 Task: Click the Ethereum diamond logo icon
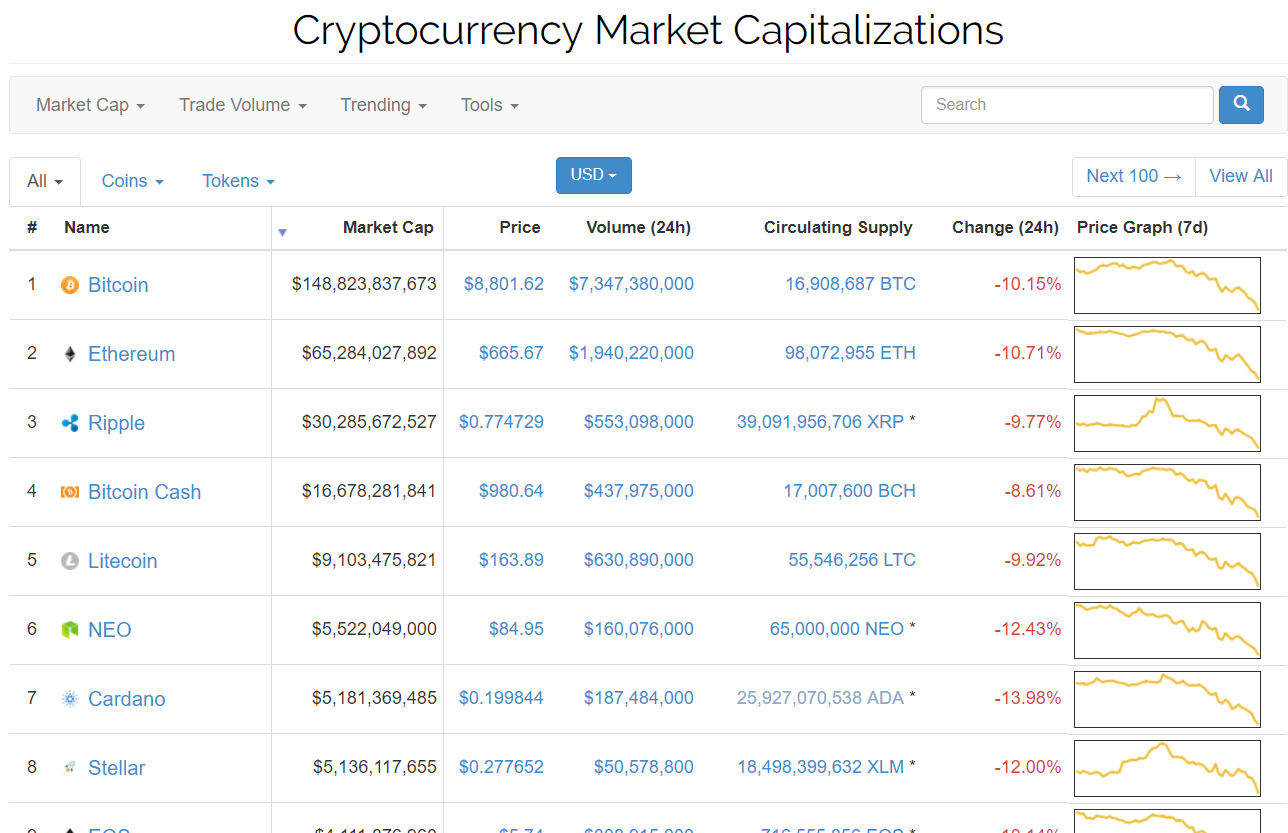coord(70,354)
